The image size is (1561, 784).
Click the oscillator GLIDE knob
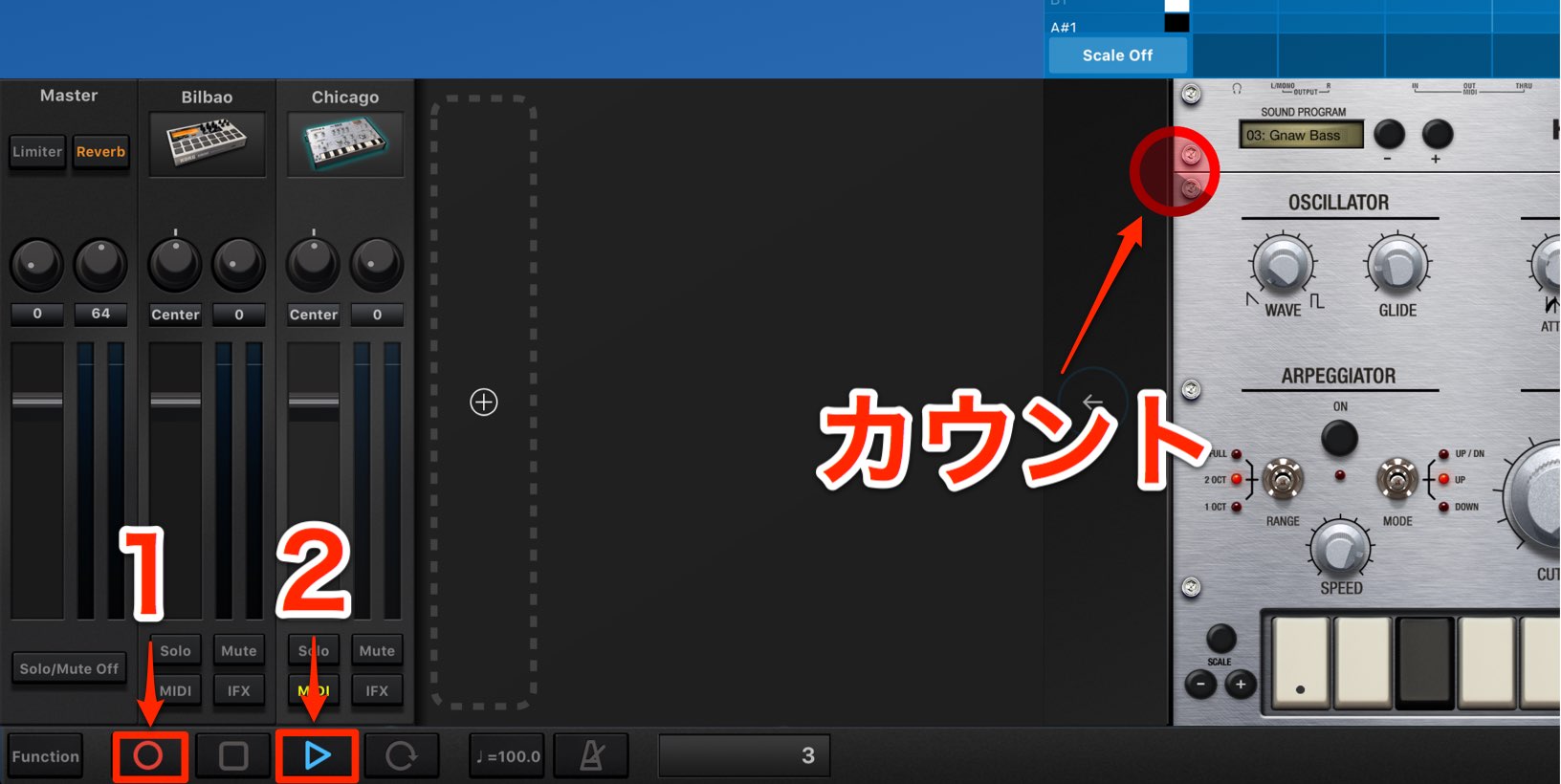[x=1397, y=265]
